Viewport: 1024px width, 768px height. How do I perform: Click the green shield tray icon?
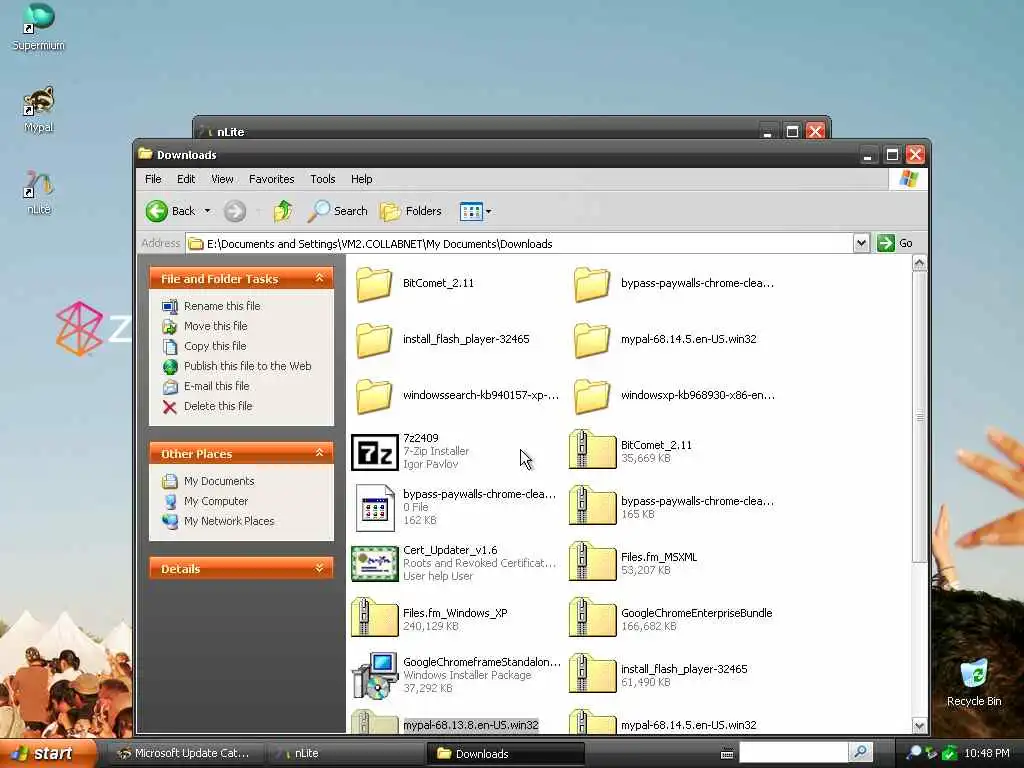(x=950, y=754)
